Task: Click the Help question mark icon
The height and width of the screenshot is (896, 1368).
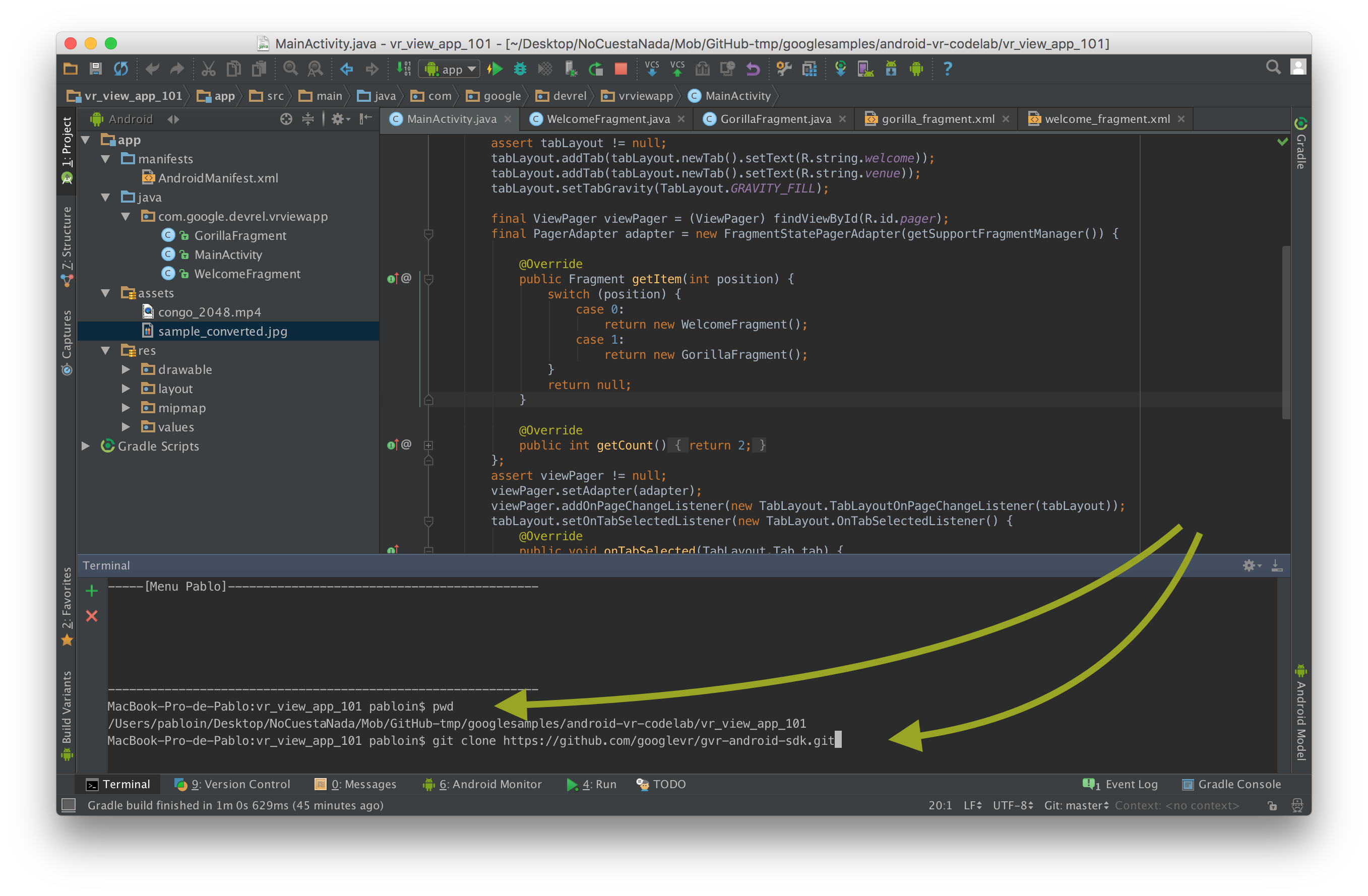Action: click(947, 69)
